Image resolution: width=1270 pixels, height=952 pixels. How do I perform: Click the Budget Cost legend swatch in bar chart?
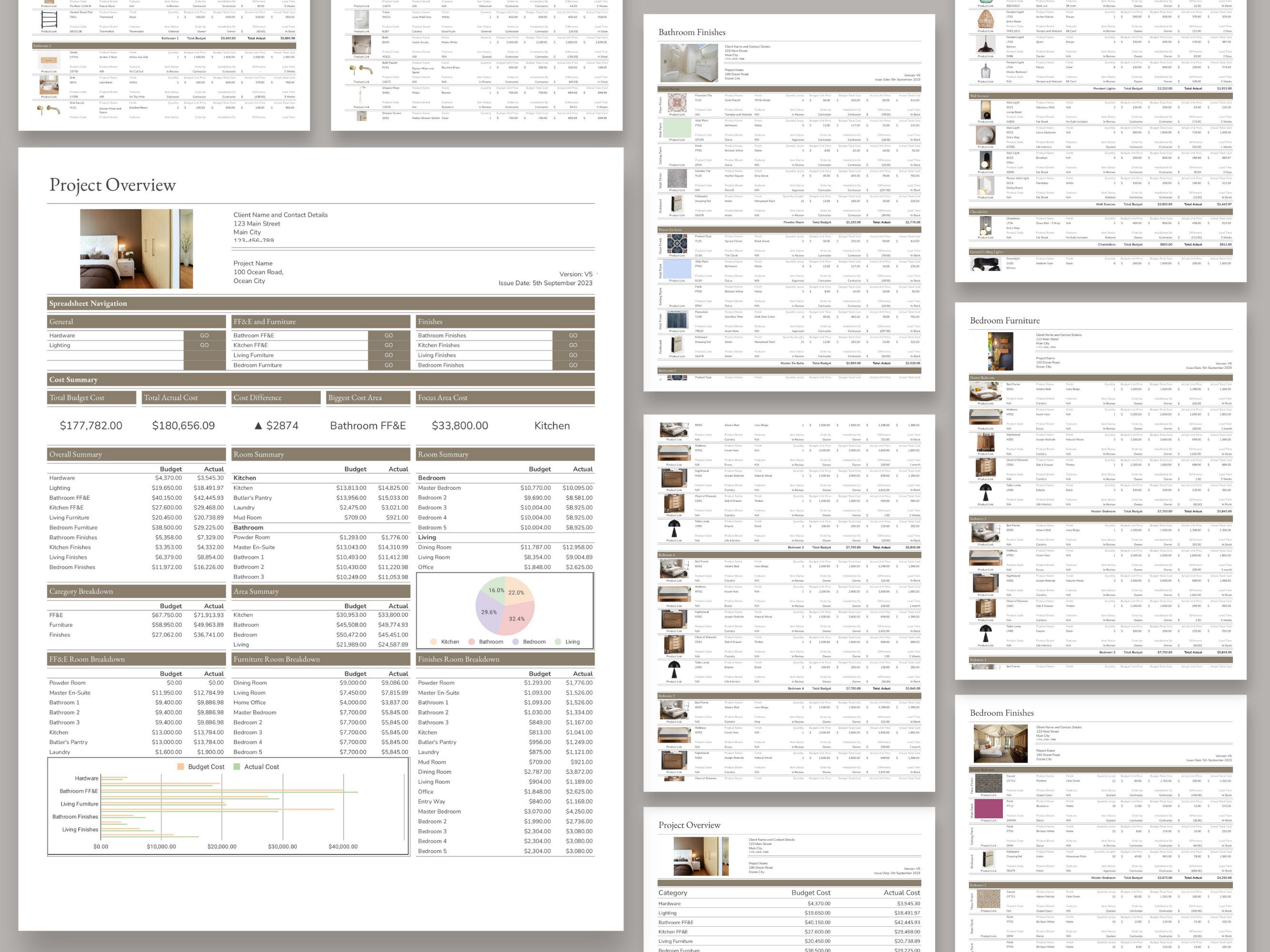(x=180, y=767)
